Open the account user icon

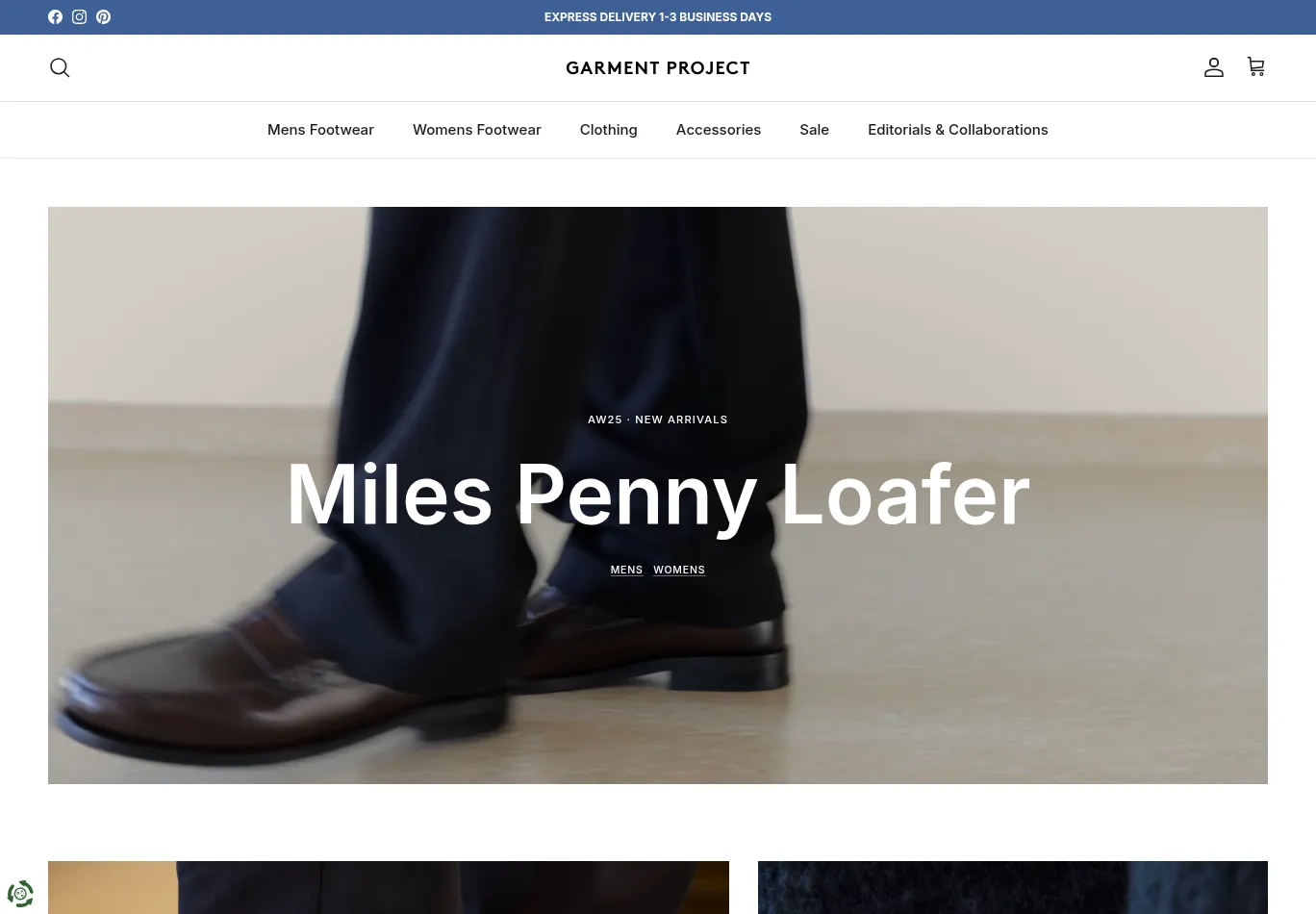point(1214,67)
